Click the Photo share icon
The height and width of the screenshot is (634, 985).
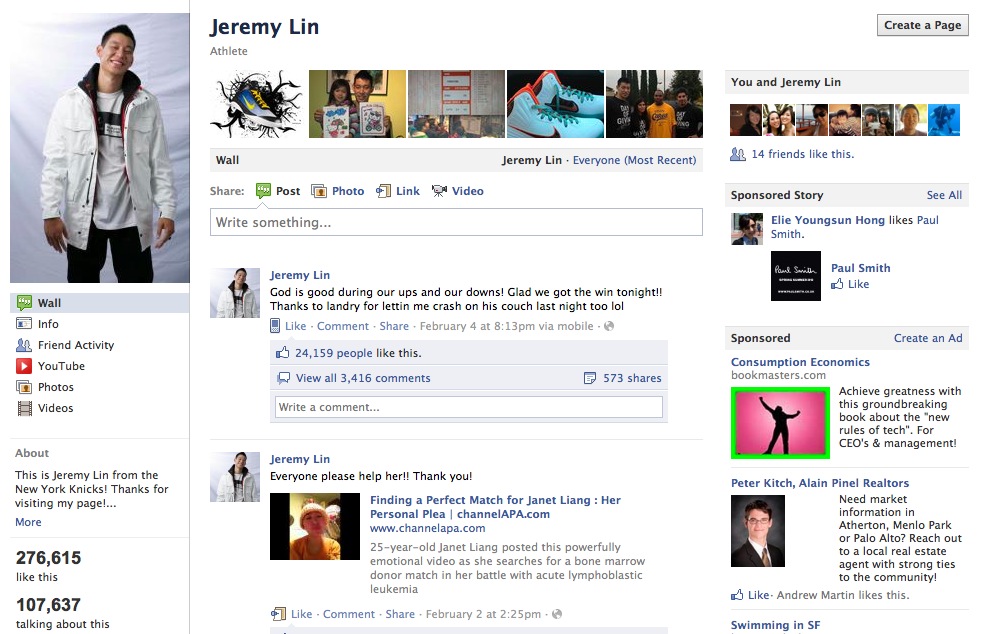[x=319, y=191]
